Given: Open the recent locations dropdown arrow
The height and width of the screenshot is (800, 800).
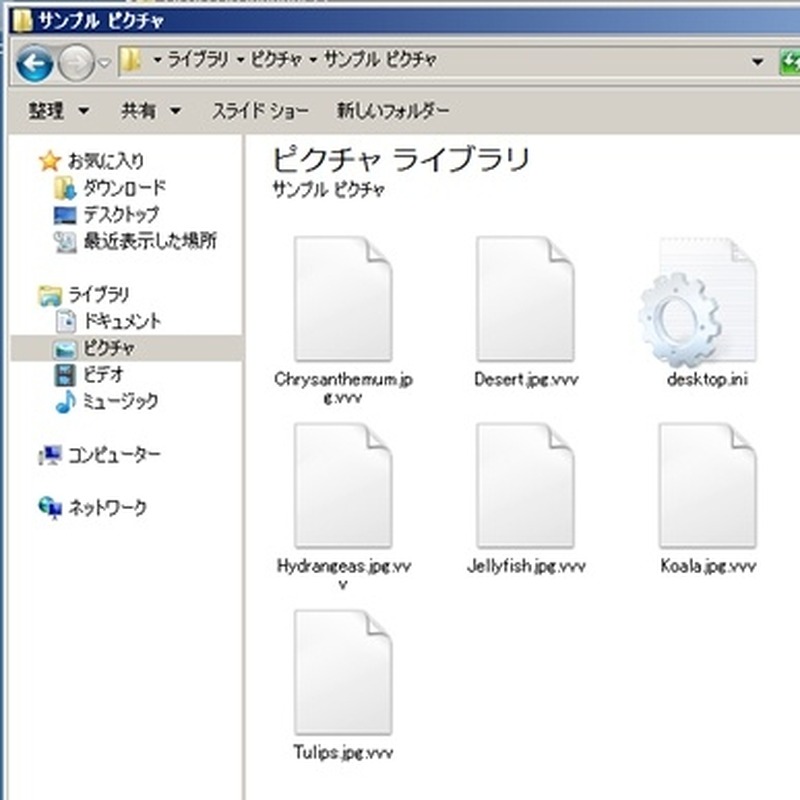Looking at the screenshot, I should [x=105, y=64].
